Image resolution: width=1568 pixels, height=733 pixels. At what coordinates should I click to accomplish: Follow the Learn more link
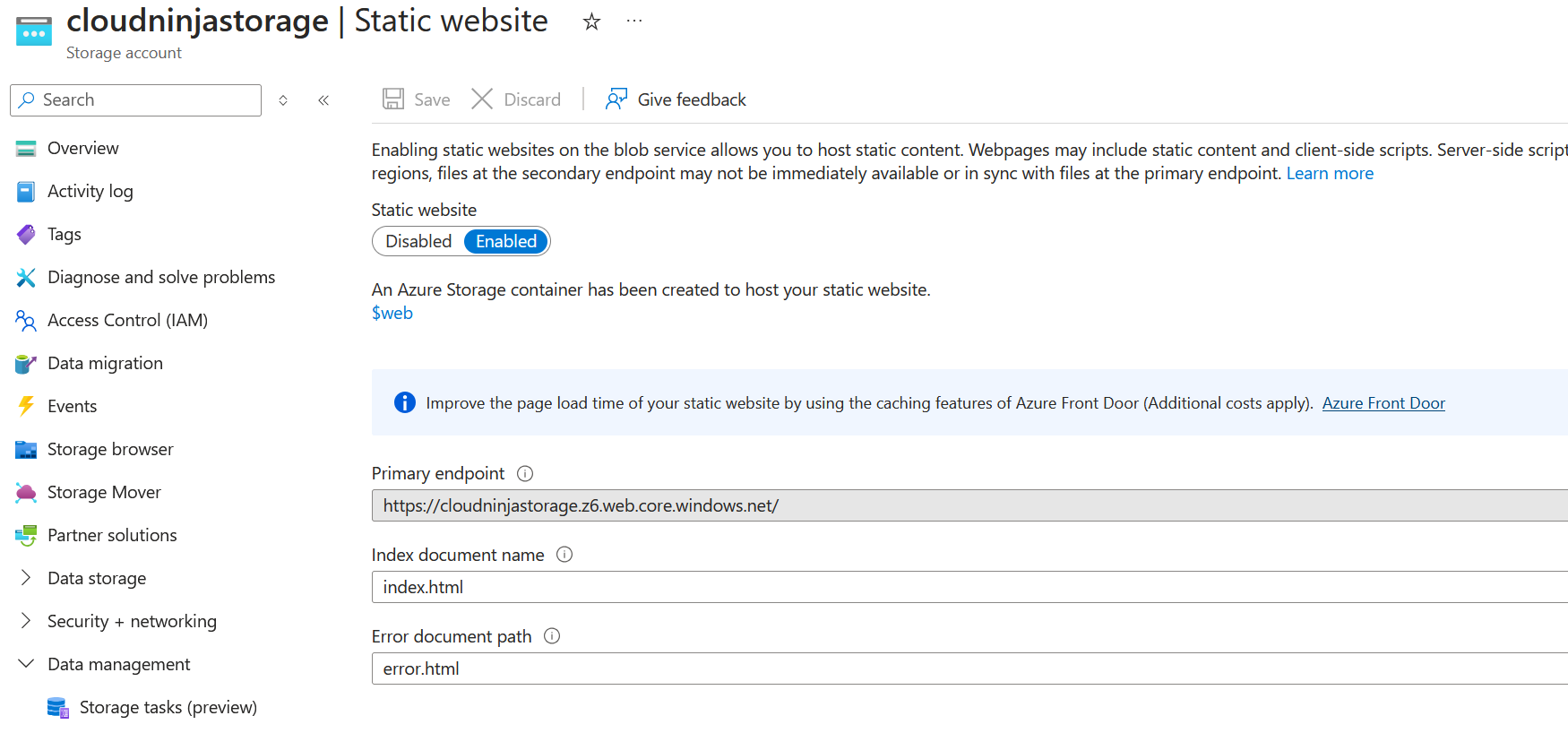pyautogui.click(x=1330, y=173)
